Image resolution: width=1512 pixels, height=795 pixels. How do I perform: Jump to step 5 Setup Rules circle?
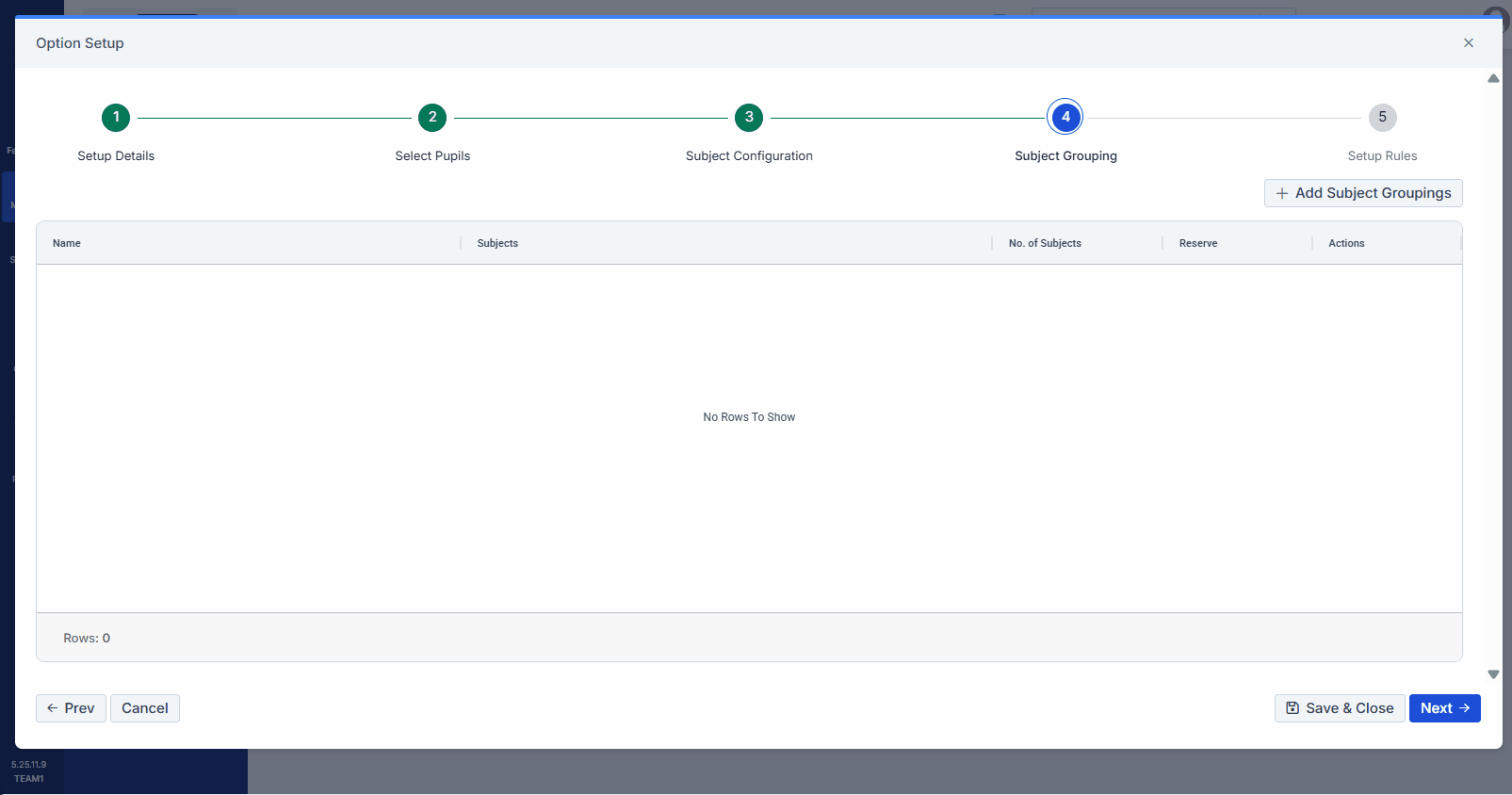[1382, 118]
